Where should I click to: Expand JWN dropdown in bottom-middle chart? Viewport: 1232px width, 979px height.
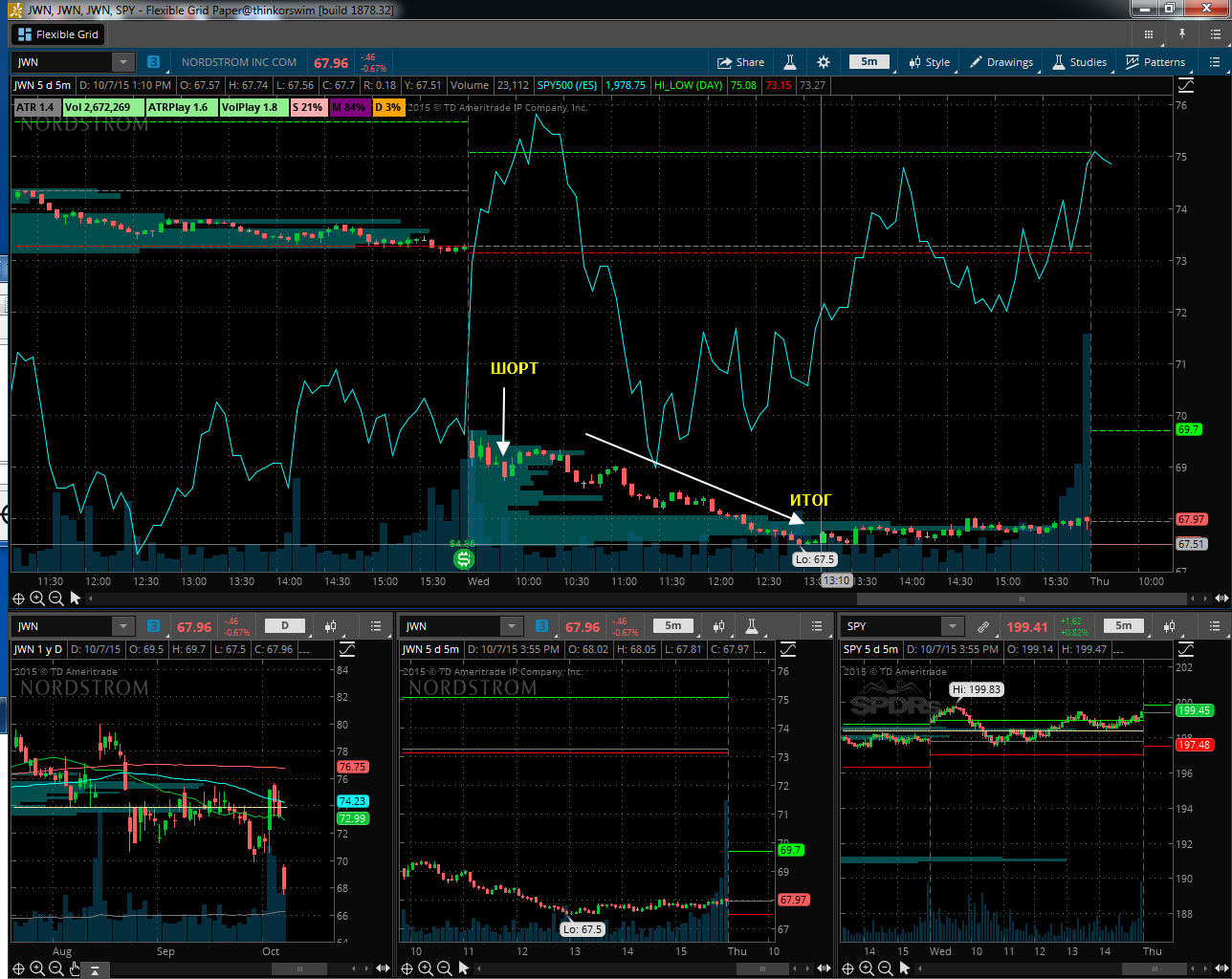[511, 626]
